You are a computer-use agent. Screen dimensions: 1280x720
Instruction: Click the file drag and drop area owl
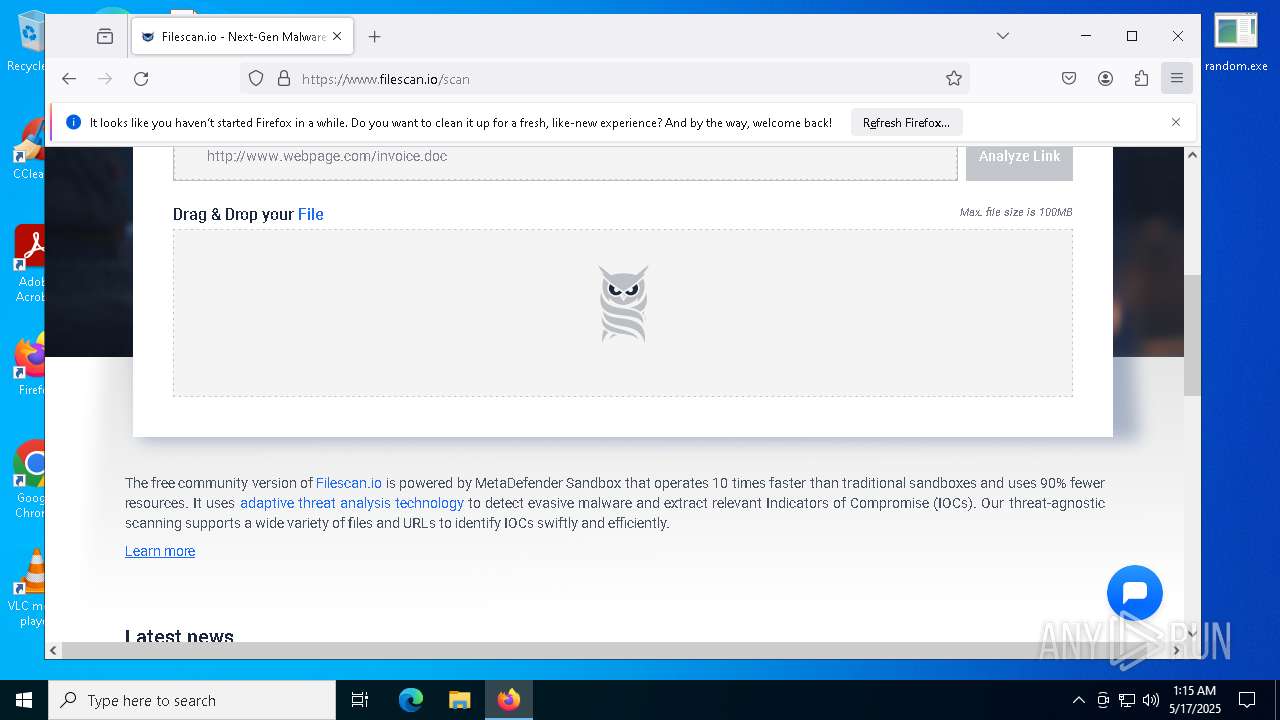pyautogui.click(x=623, y=305)
